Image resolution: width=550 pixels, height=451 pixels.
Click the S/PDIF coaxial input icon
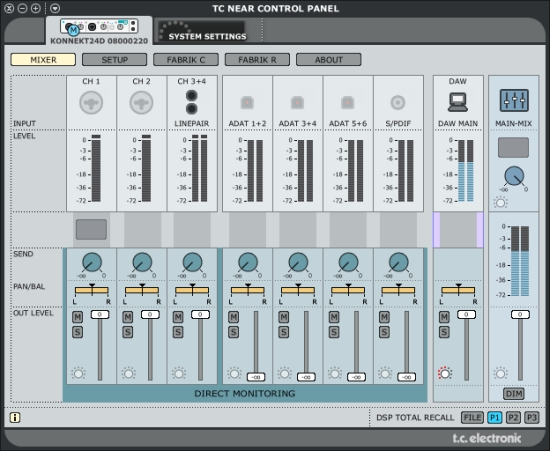click(398, 103)
